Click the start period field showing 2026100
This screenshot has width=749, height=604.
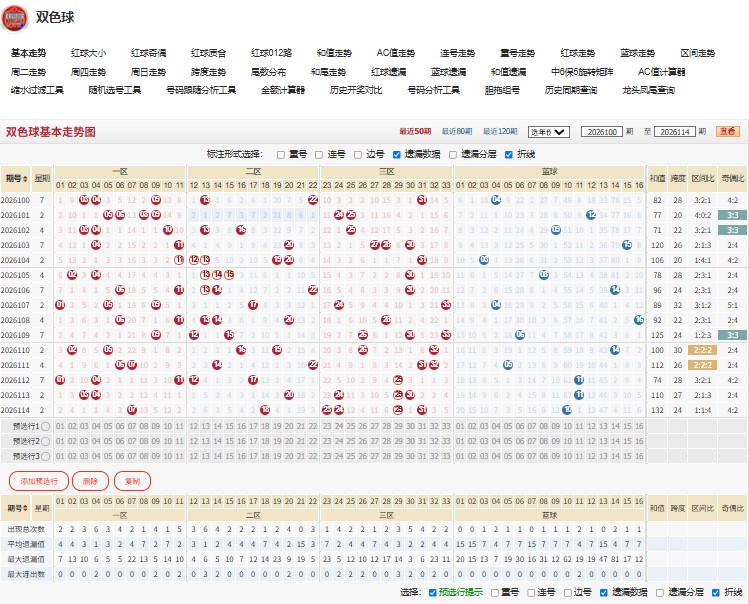pos(602,132)
